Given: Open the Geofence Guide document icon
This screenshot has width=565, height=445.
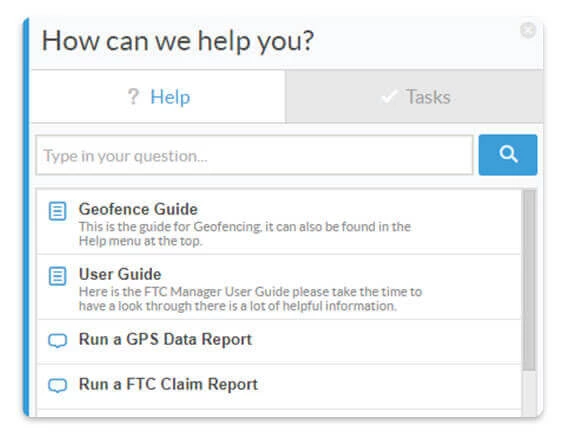Looking at the screenshot, I should [x=58, y=211].
